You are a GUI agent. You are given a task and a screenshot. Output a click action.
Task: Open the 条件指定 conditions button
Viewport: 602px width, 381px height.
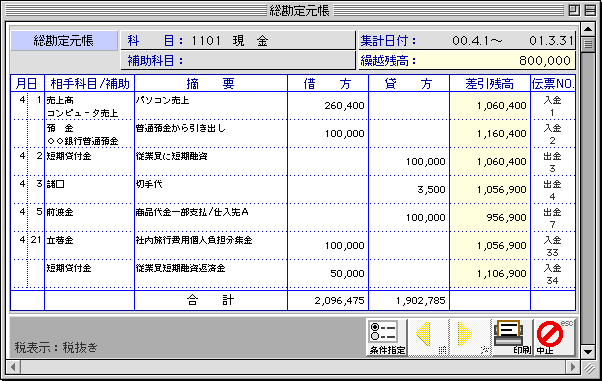[x=387, y=337]
